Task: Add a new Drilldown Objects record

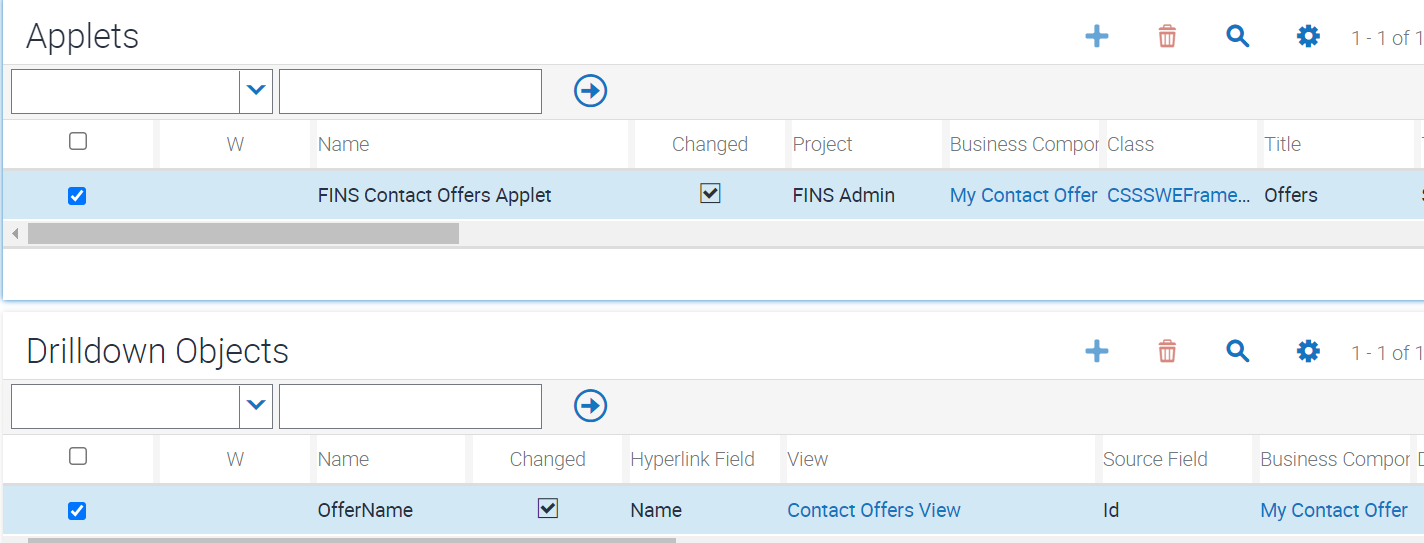Action: pos(1097,351)
